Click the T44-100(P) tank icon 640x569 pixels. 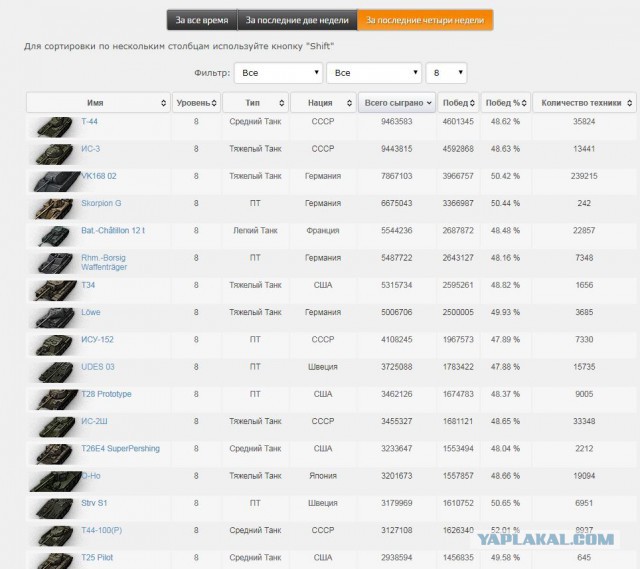56,536
